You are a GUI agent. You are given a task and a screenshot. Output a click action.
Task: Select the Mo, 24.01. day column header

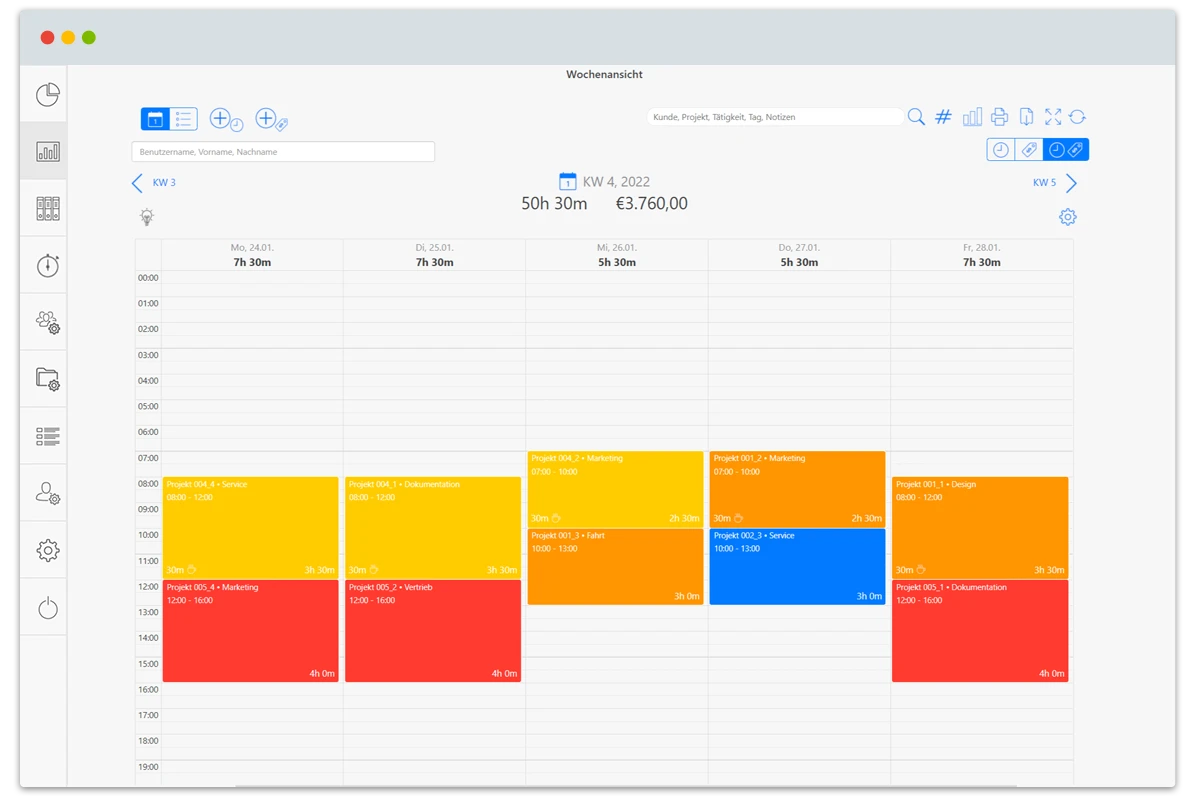pyautogui.click(x=252, y=255)
